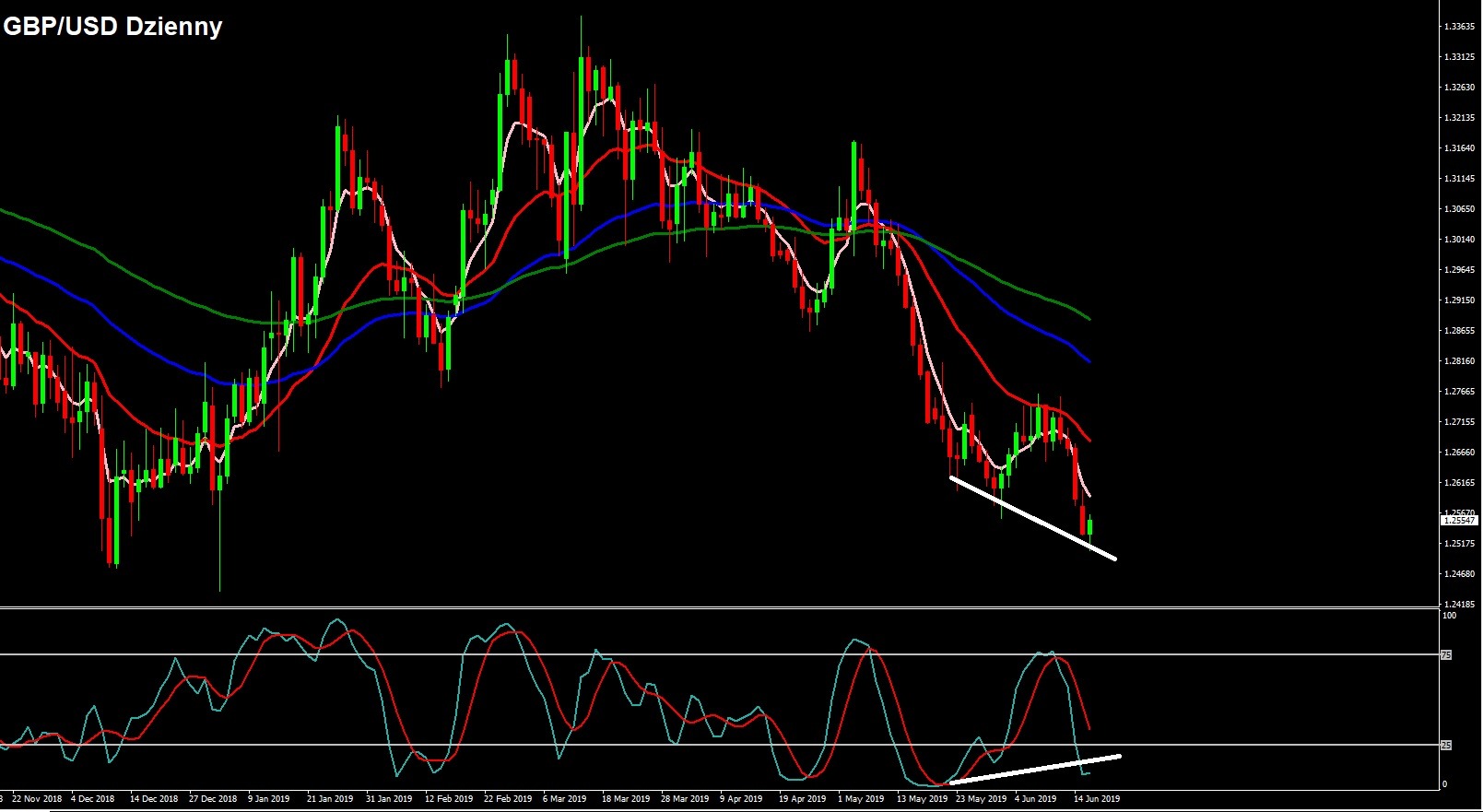The width and height of the screenshot is (1483, 812).
Task: Click the 1.33635 price axis label
Action: click(1458, 27)
